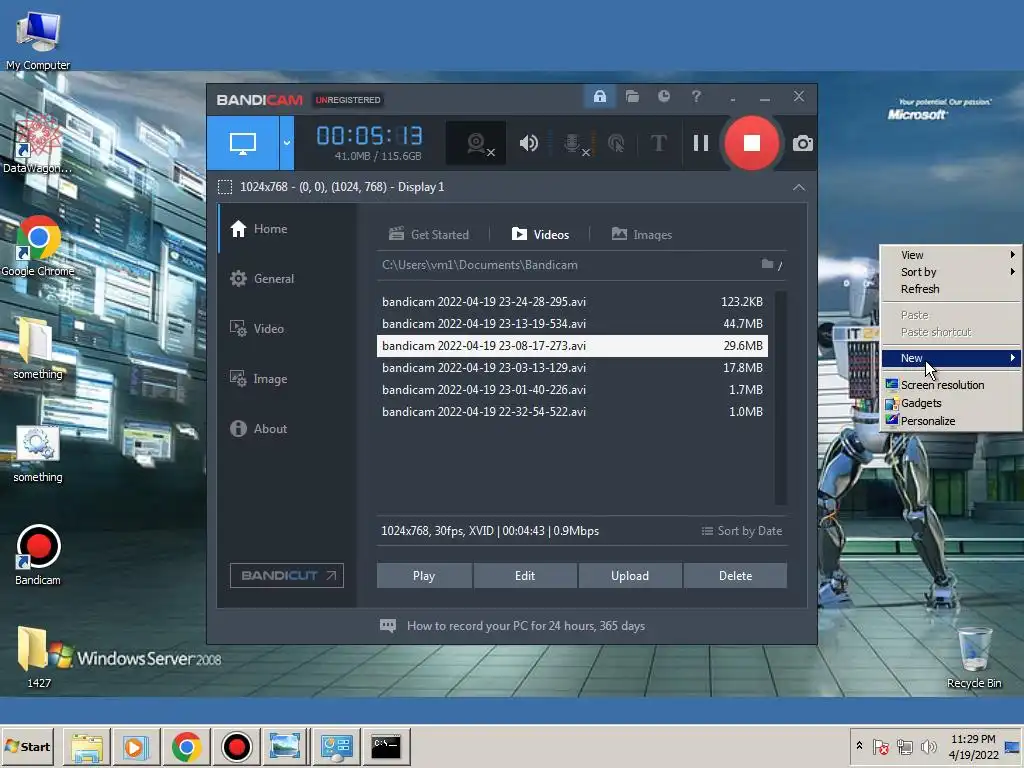Click the lock icon in Bandicam title bar

[x=600, y=97]
